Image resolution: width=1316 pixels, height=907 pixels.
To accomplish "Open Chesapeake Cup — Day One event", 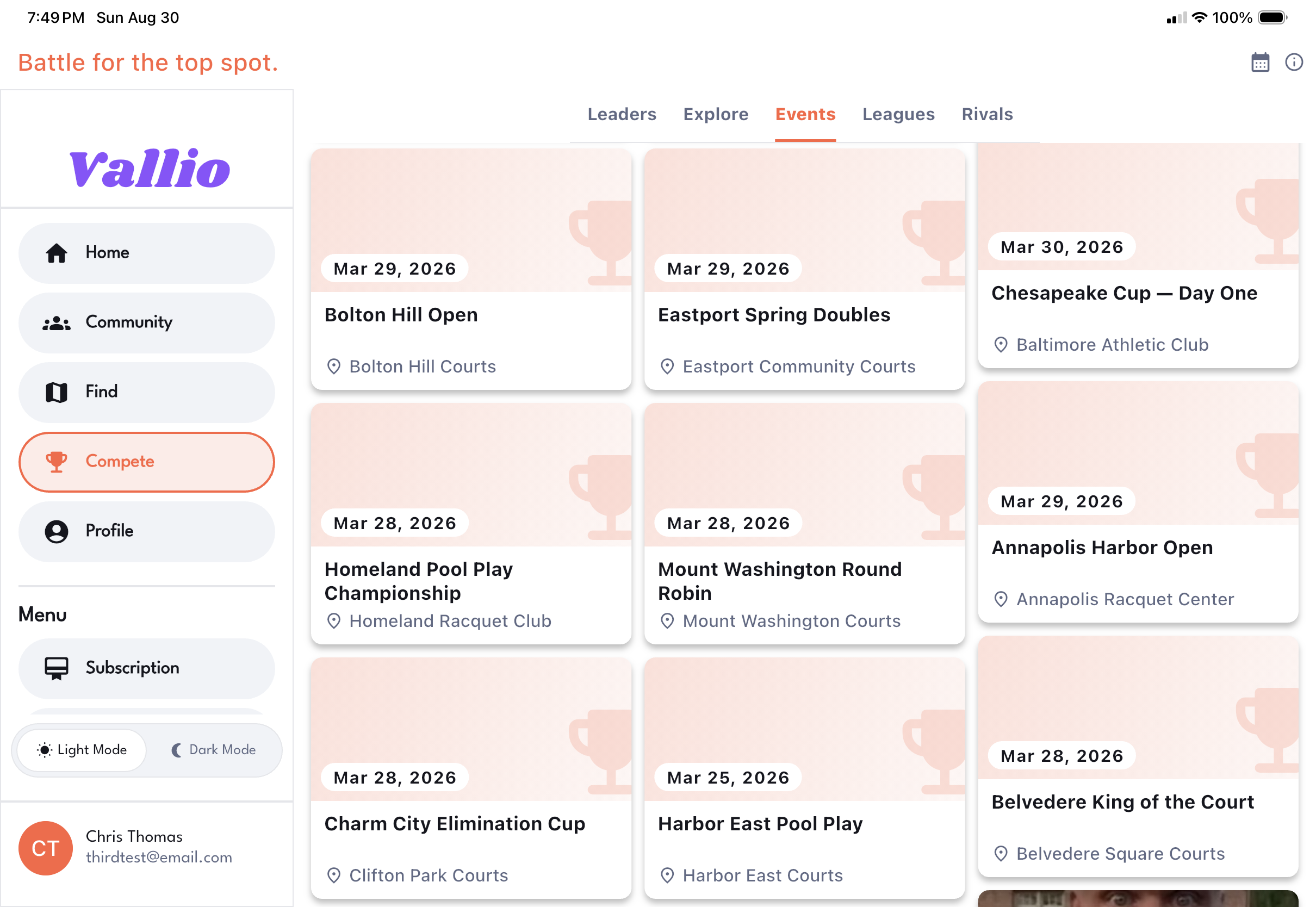I will 1138,256.
